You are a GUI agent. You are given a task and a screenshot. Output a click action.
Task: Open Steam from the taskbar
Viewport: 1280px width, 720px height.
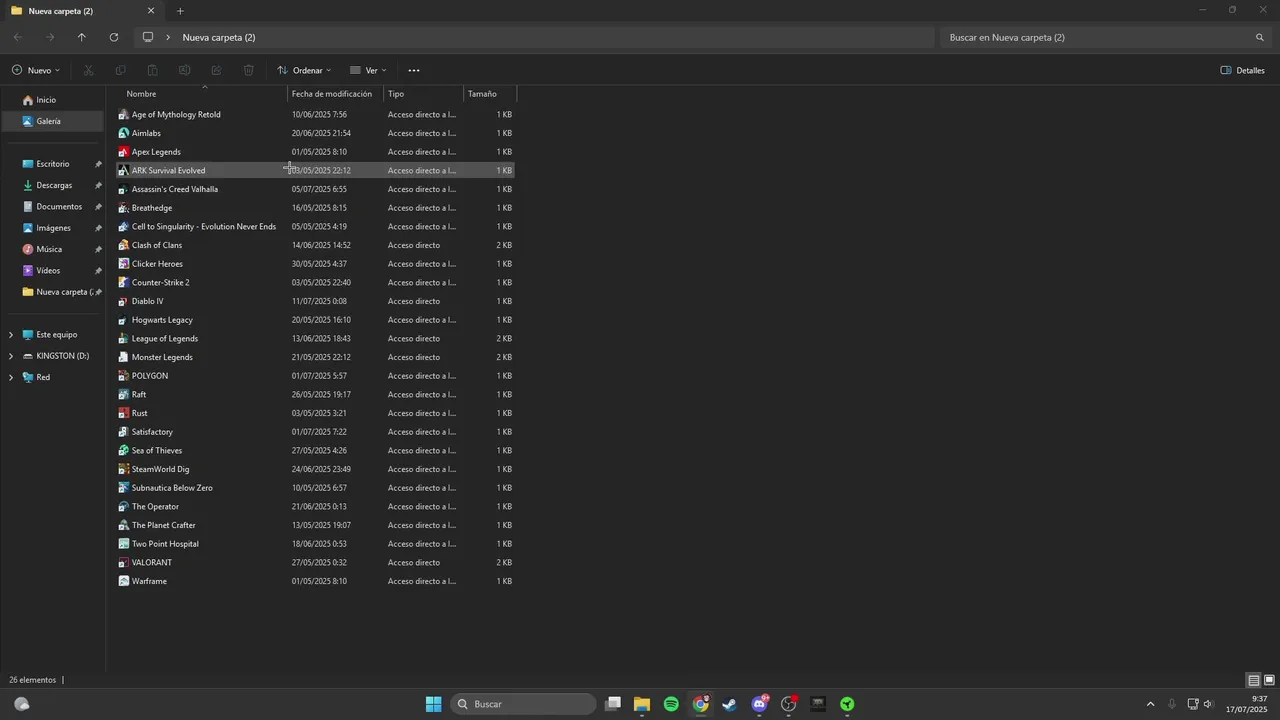(730, 704)
